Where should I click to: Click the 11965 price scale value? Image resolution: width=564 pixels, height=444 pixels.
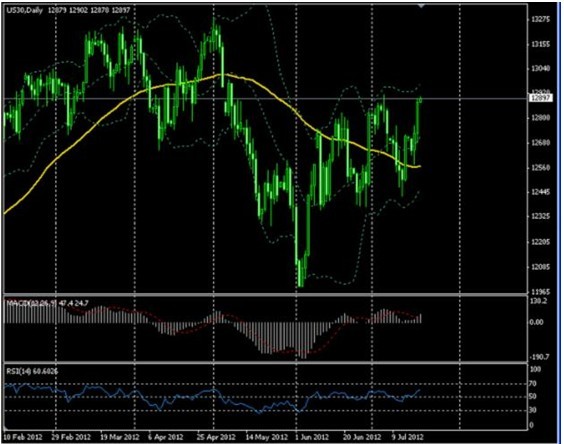pyautogui.click(x=541, y=291)
